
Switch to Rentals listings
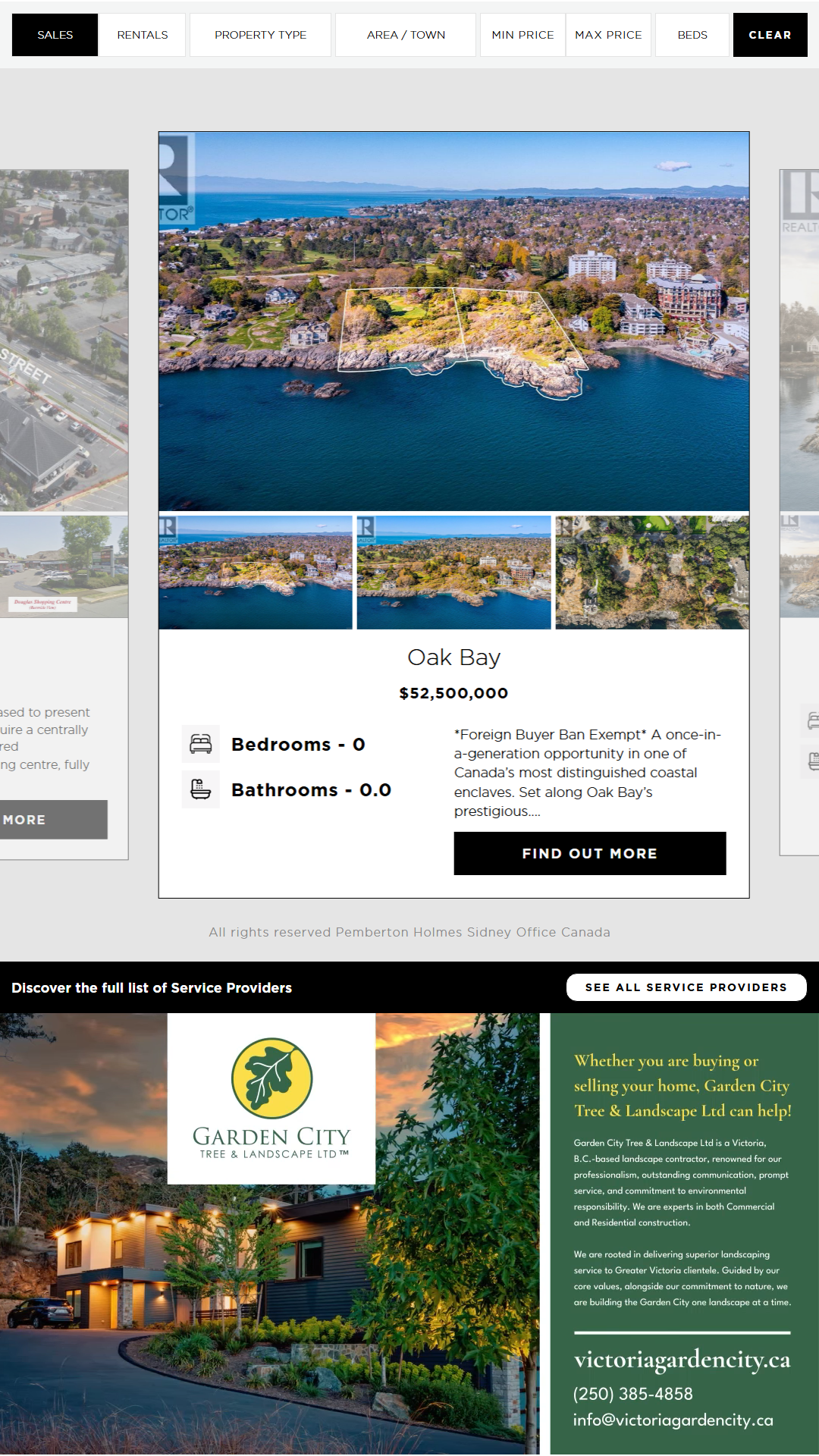142,35
